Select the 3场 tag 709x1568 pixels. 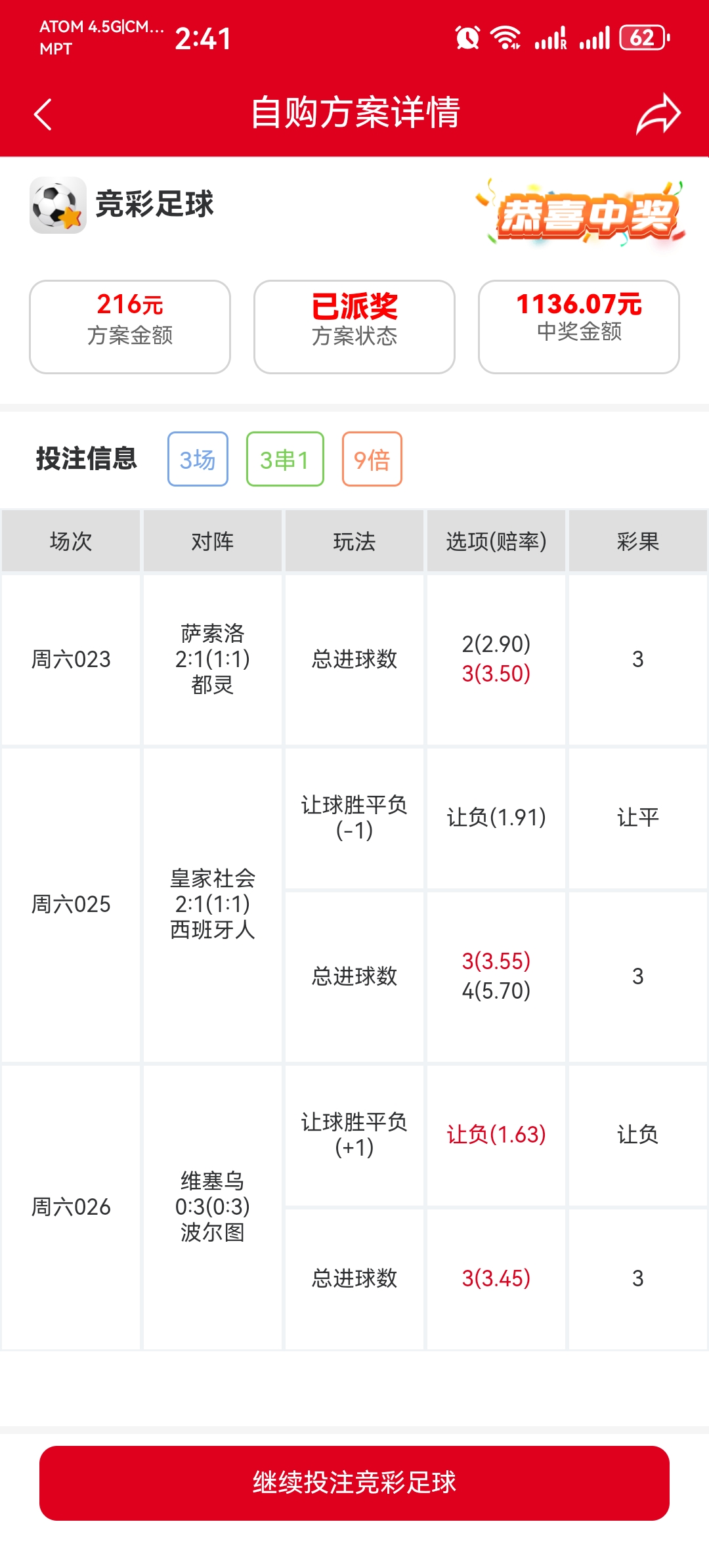198,459
